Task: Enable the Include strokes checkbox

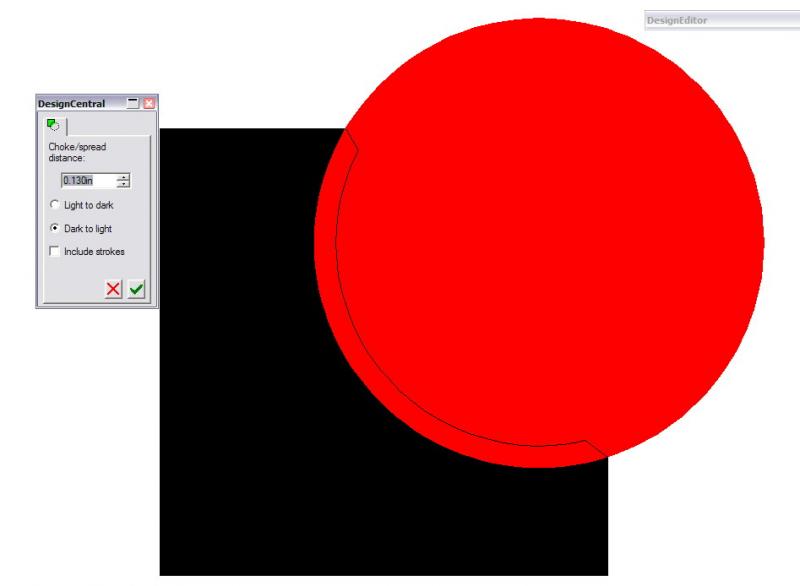Action: (54, 251)
